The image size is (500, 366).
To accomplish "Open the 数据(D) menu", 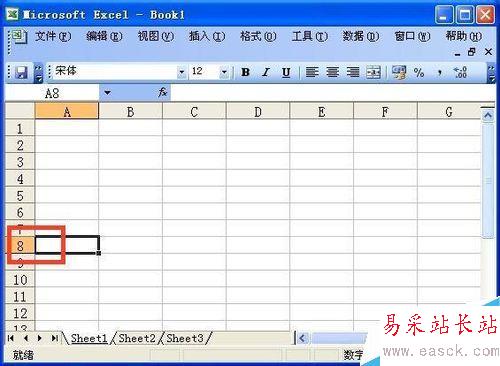I will [x=361, y=36].
